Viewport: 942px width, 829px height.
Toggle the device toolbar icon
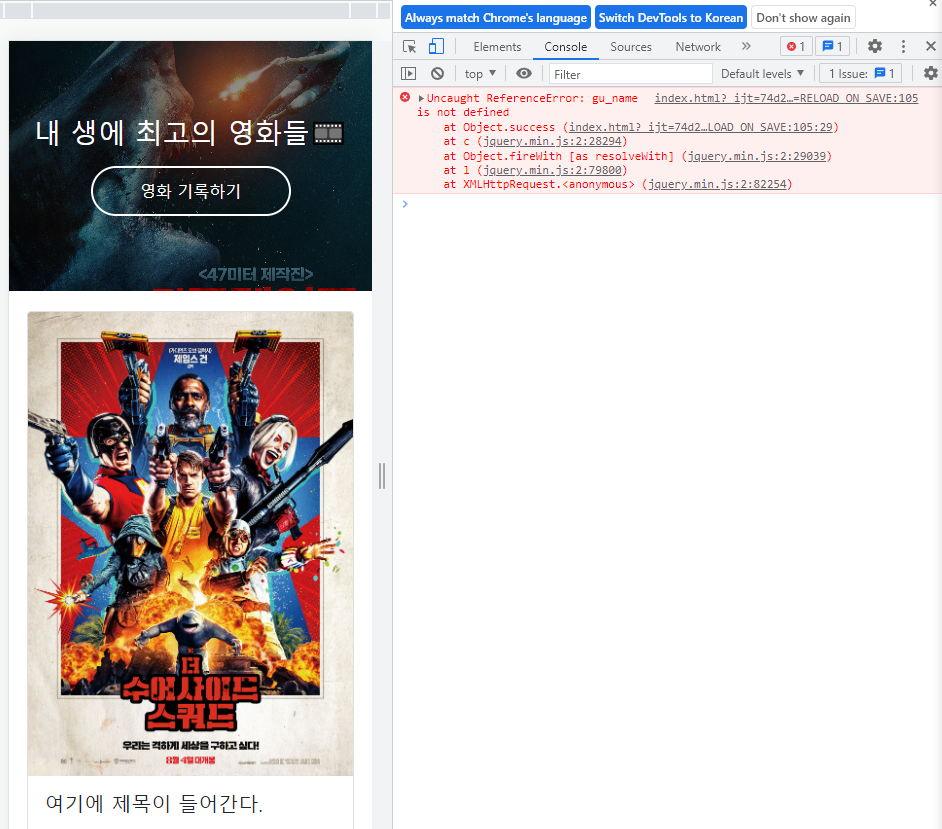(x=436, y=46)
